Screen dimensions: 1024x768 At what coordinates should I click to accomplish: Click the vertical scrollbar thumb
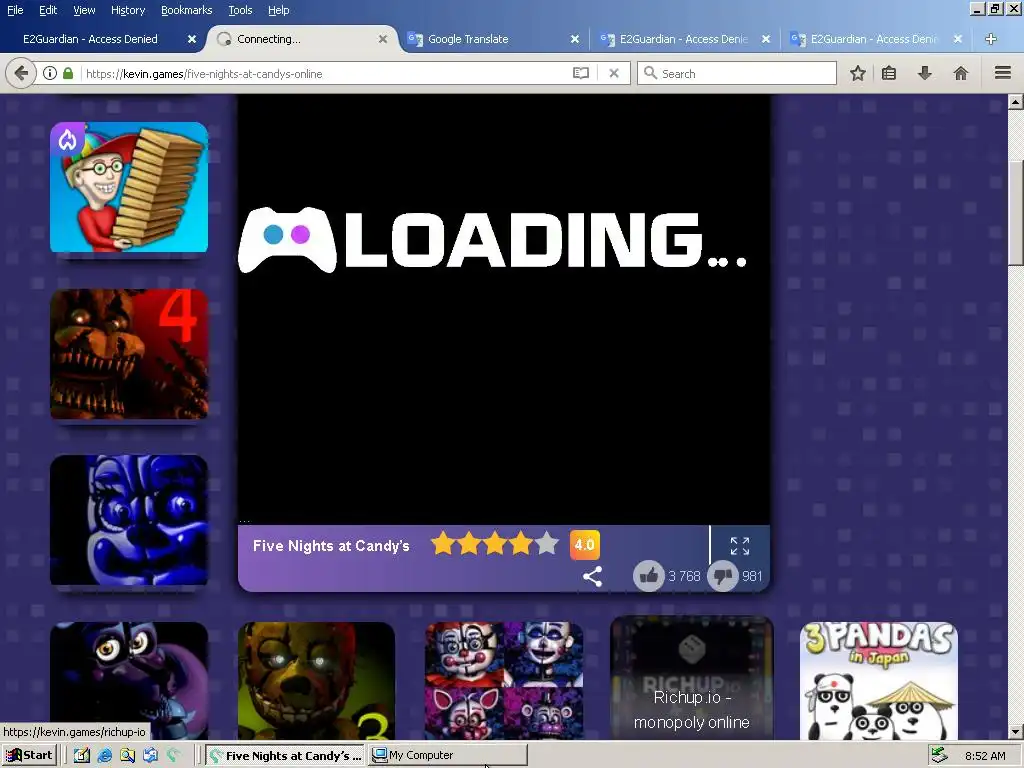1015,212
